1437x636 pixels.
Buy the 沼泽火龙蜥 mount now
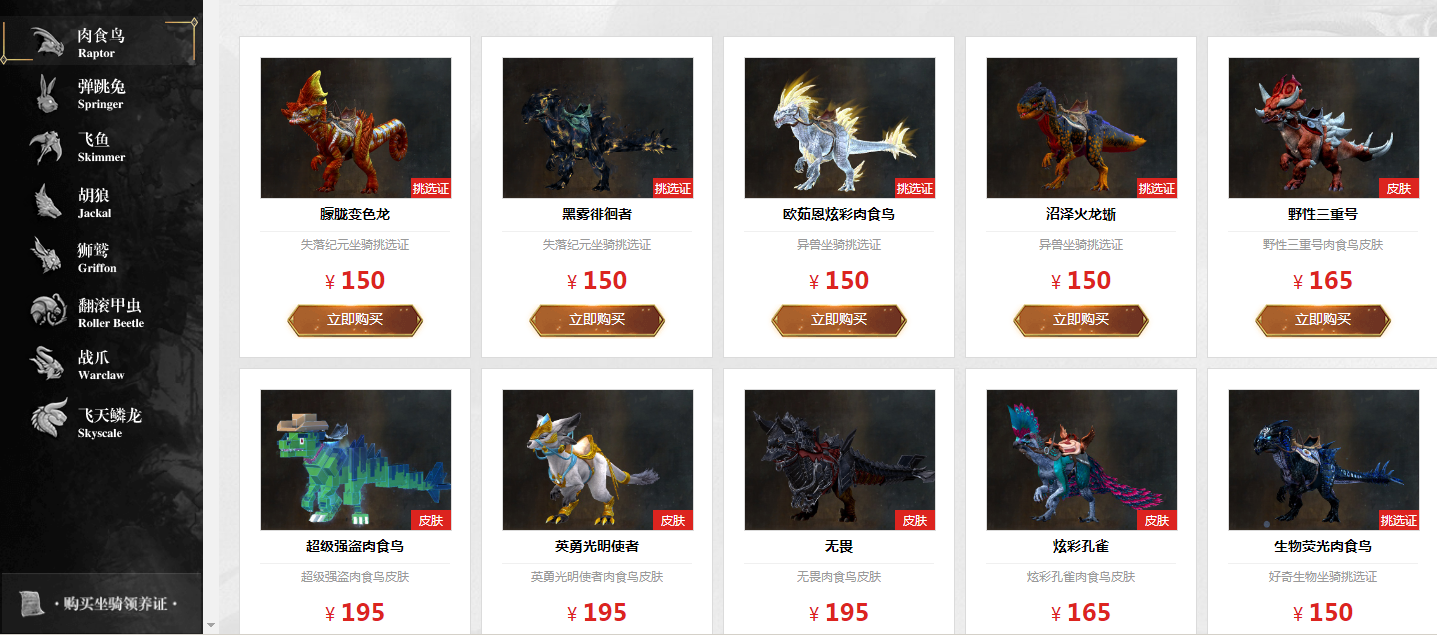click(x=1081, y=320)
